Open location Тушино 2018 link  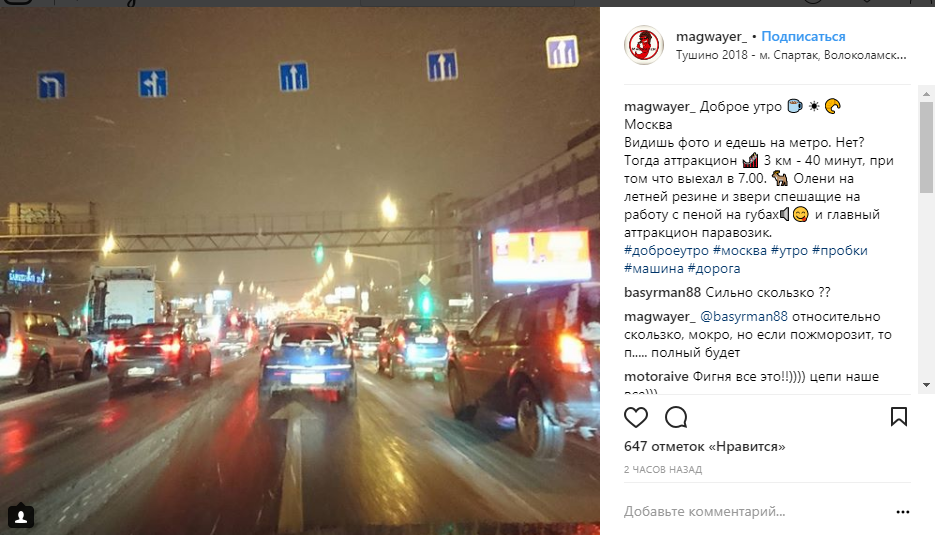click(791, 55)
